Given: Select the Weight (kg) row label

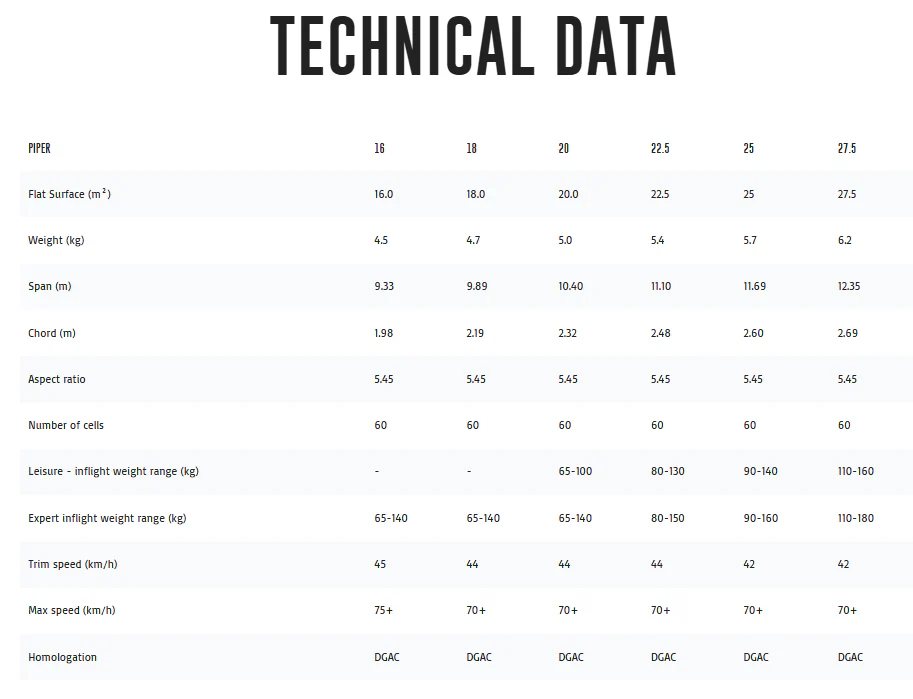Looking at the screenshot, I should tap(56, 240).
